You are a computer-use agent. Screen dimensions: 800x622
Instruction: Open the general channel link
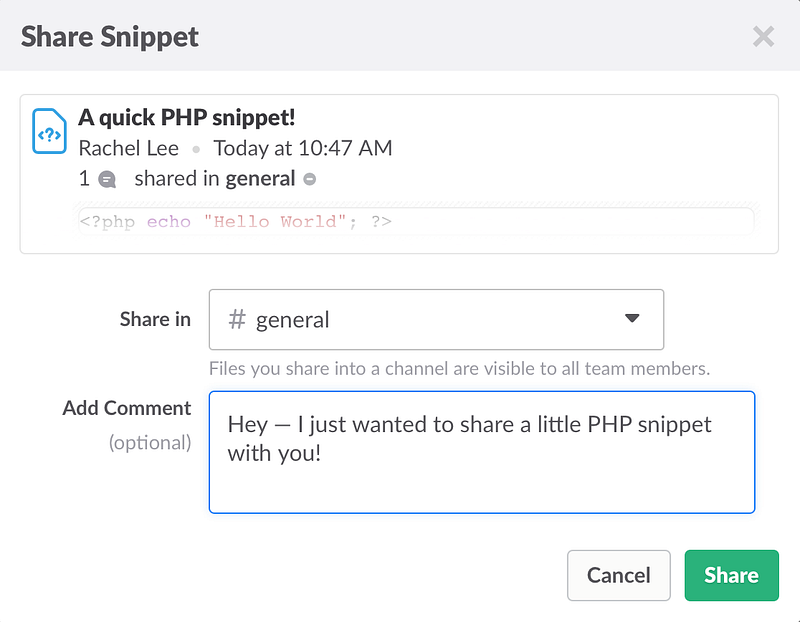(x=260, y=179)
